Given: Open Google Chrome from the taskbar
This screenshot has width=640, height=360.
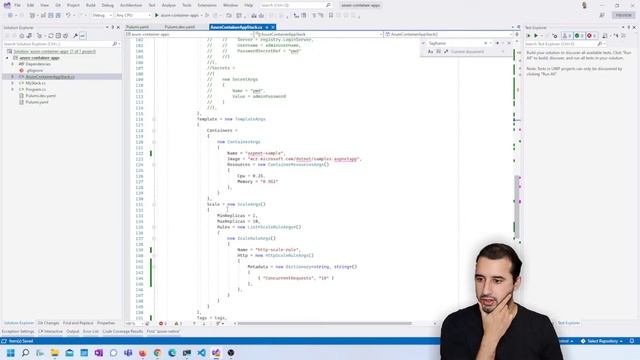Looking at the screenshot, I should (x=158, y=353).
